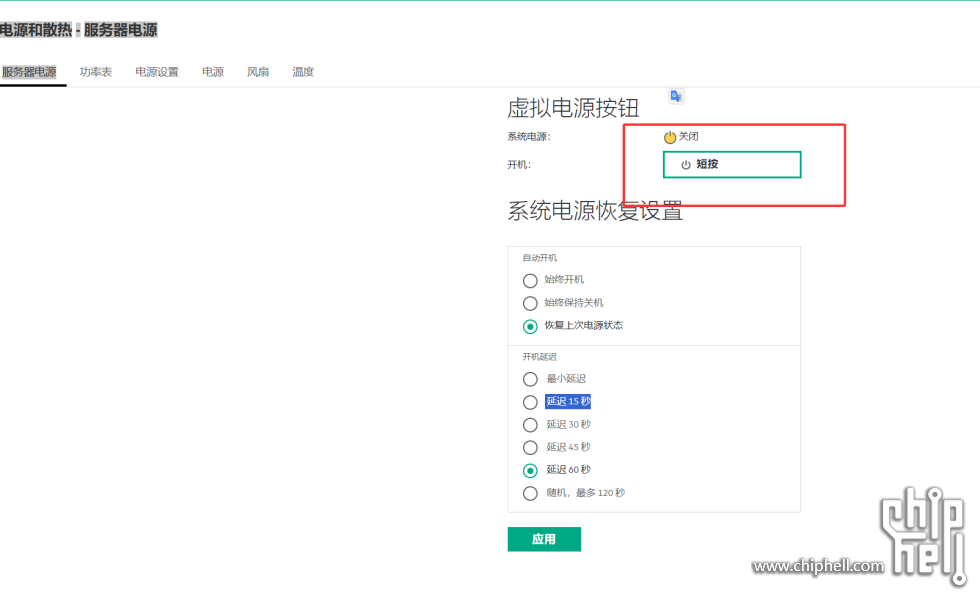Image resolution: width=980 pixels, height=601 pixels.
Task: Open the 电源设置 tab
Action: (x=157, y=72)
